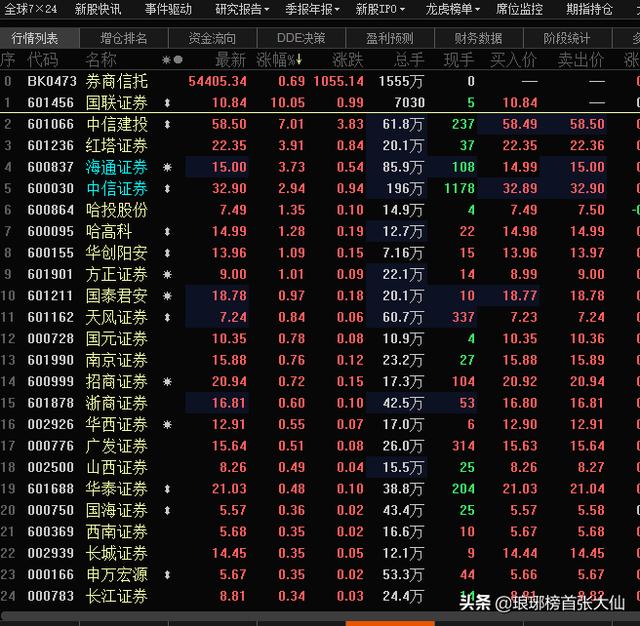This screenshot has height=626, width=640.
Task: Click the 10.05 percent gain cell
Action: pyautogui.click(x=288, y=103)
